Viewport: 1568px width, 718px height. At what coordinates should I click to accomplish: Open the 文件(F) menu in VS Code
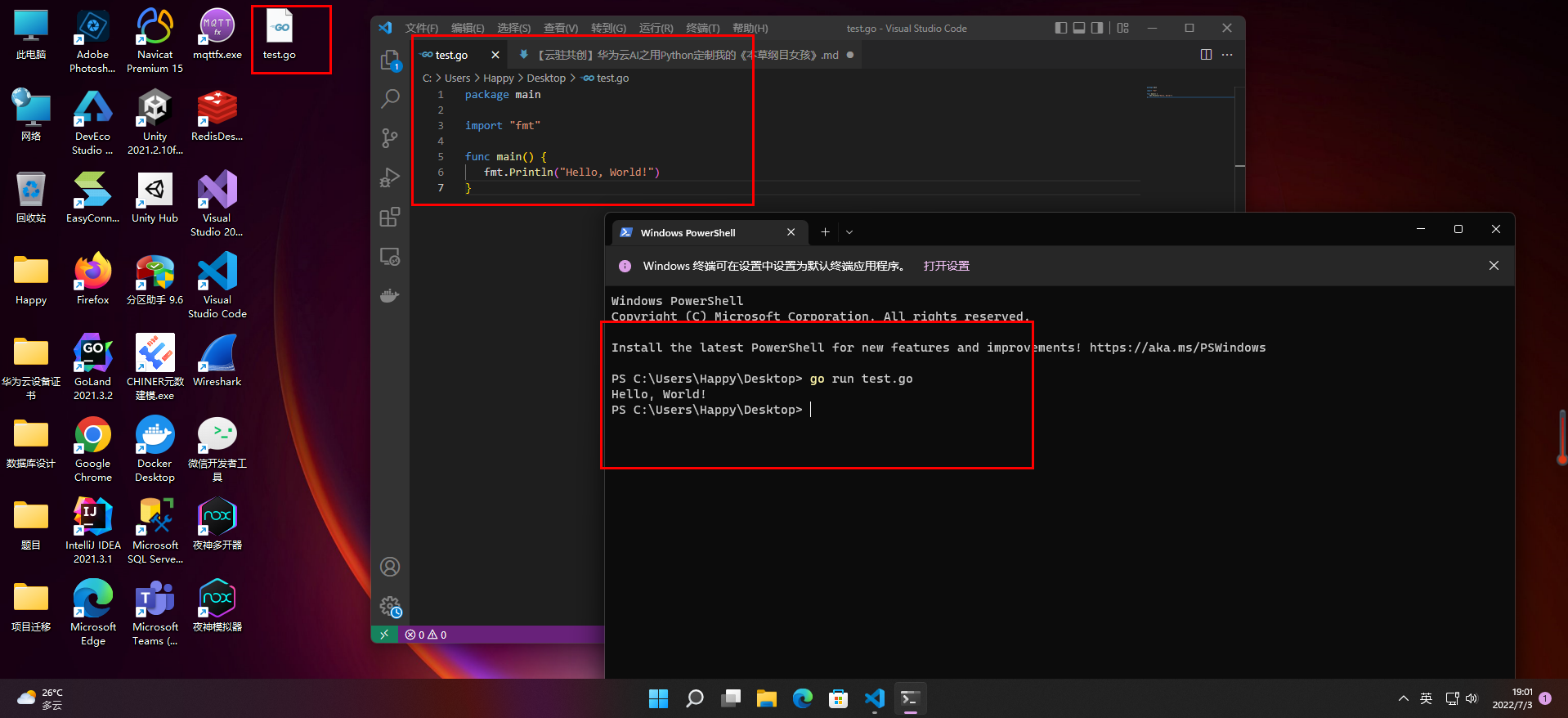tap(422, 28)
